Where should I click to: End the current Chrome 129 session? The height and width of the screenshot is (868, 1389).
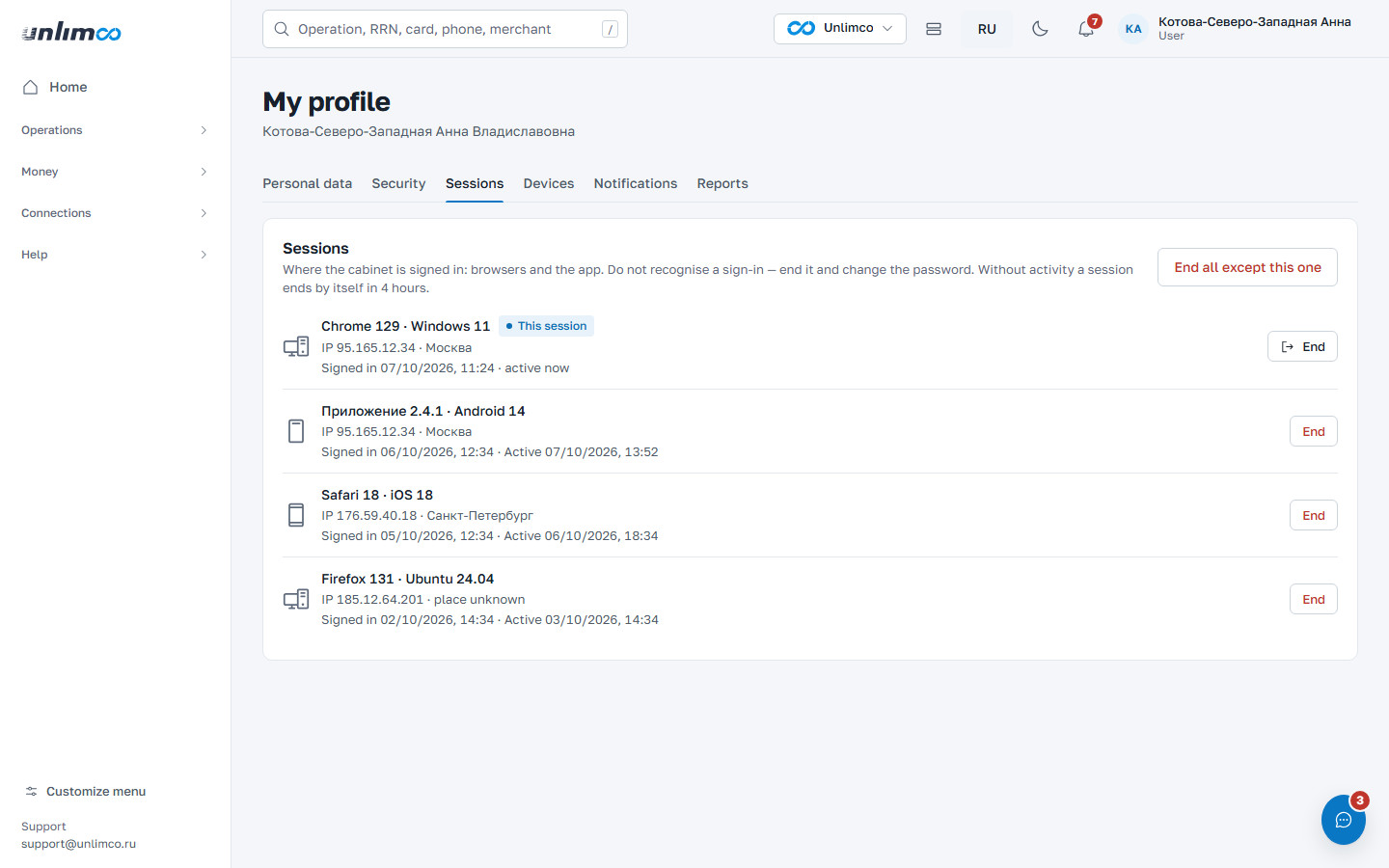coord(1302,347)
